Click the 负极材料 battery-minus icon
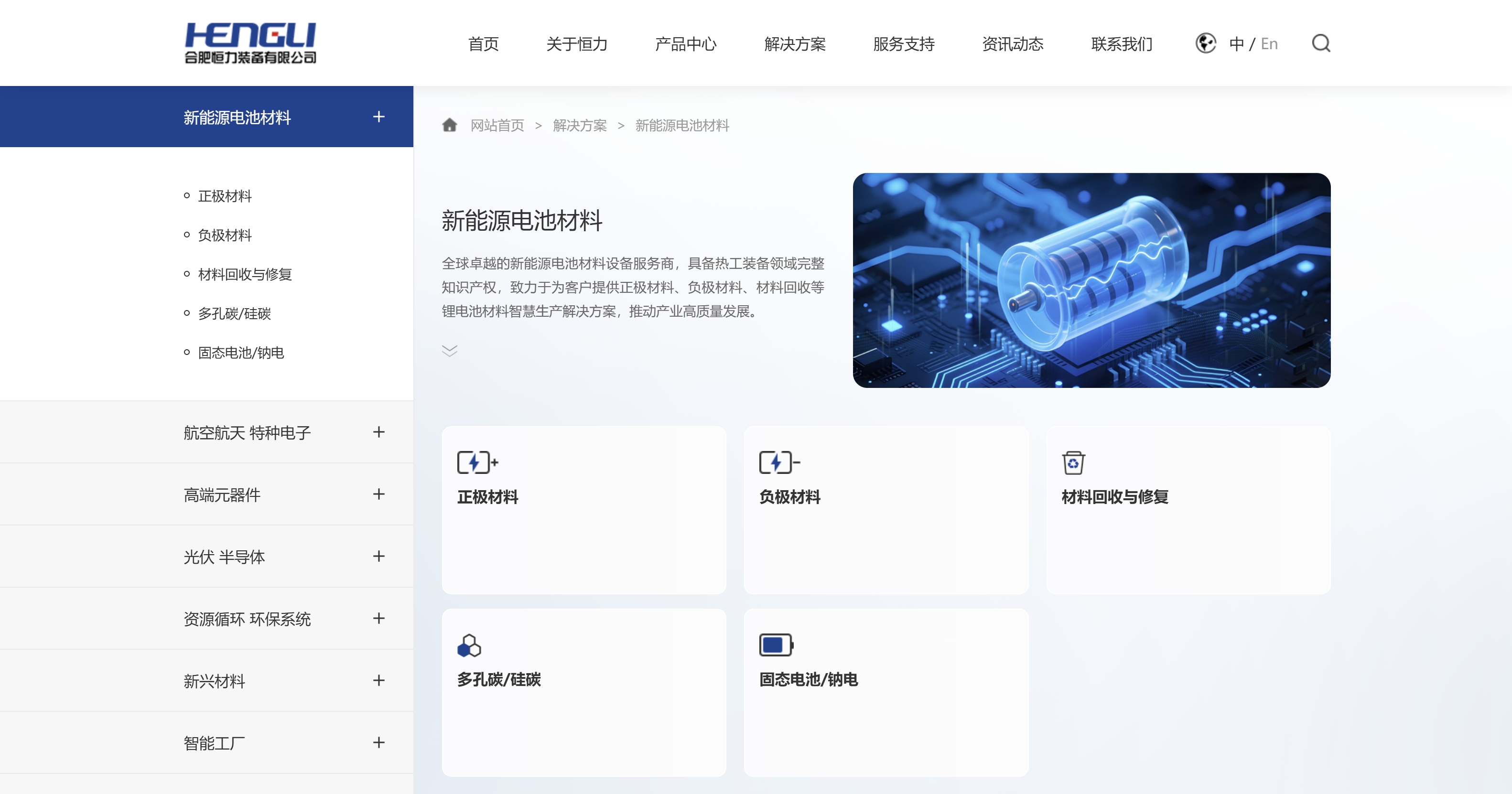1512x794 pixels. [x=778, y=462]
